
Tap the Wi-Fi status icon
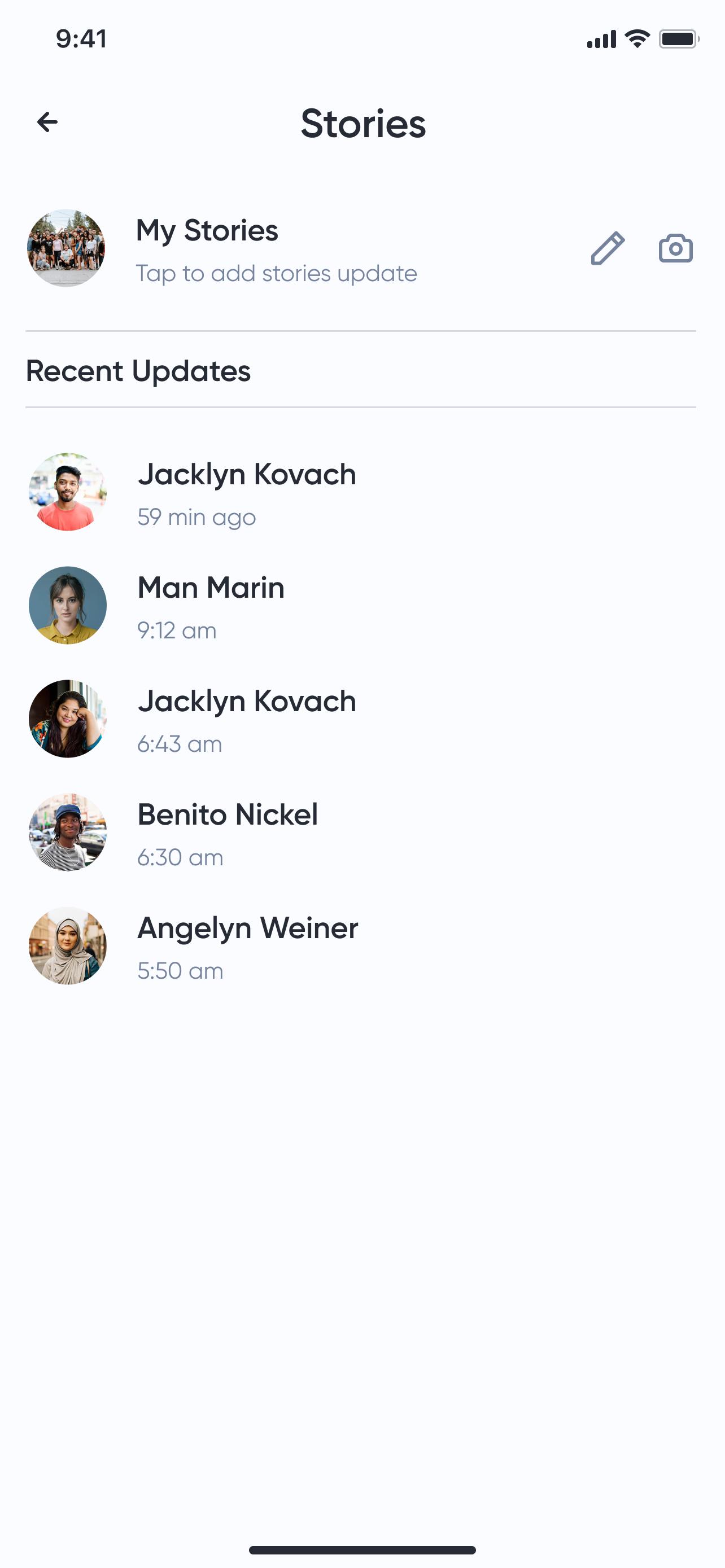tap(637, 39)
